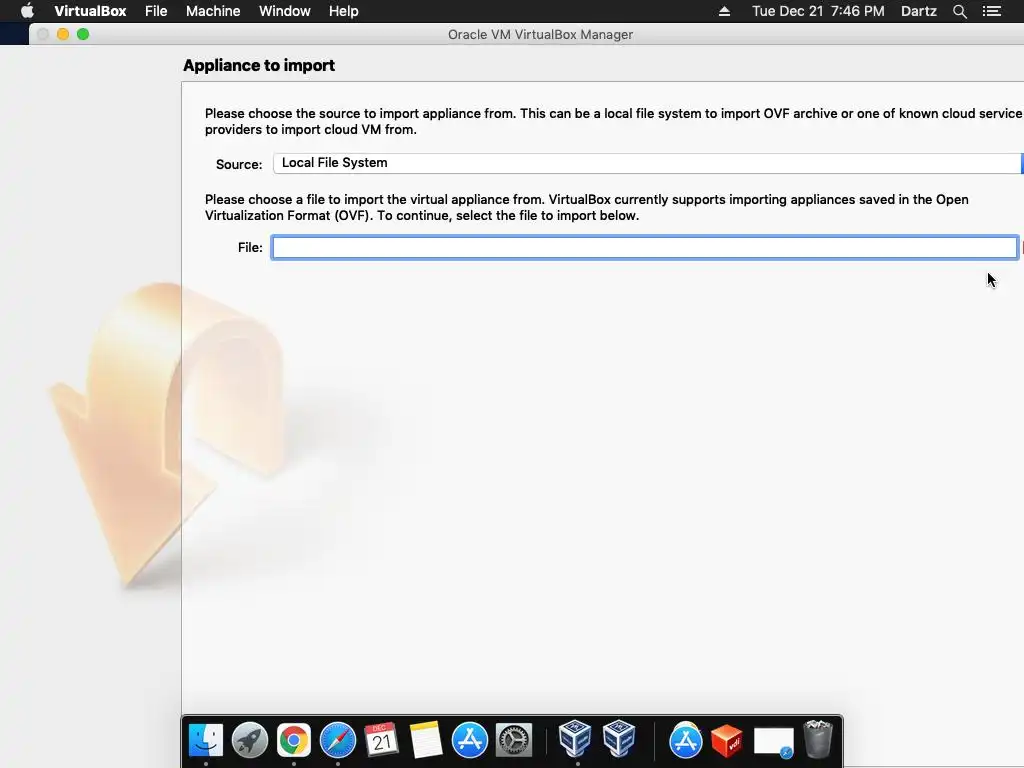Open the Machine menu
Viewport: 1024px width, 768px height.
click(x=213, y=11)
